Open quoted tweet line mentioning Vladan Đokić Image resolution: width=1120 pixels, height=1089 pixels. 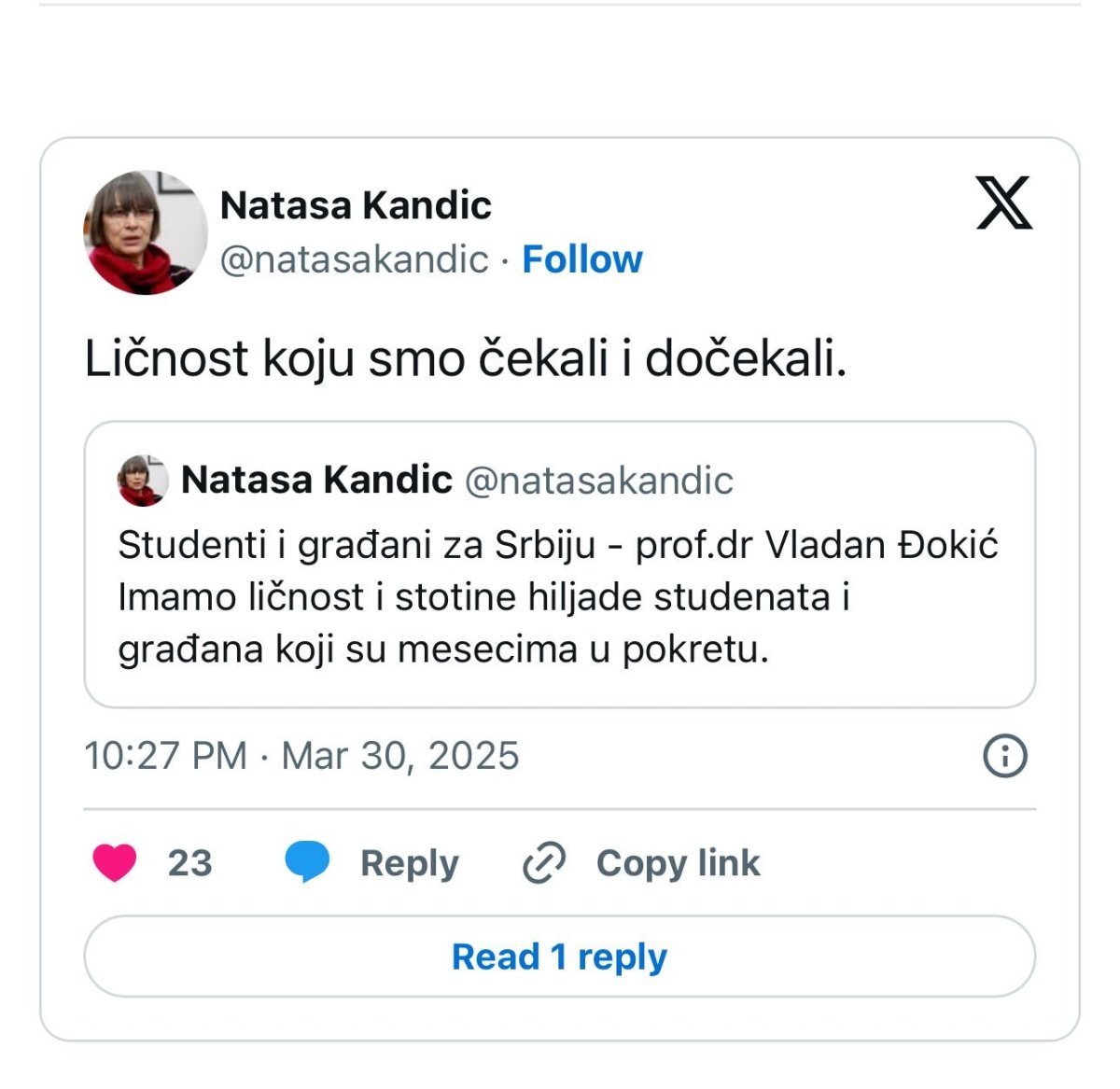click(x=558, y=545)
